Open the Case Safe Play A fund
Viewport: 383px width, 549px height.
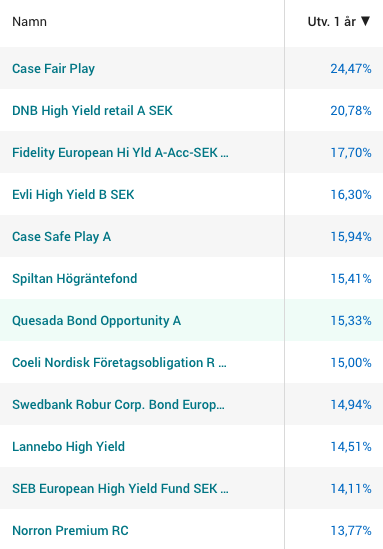[62, 237]
